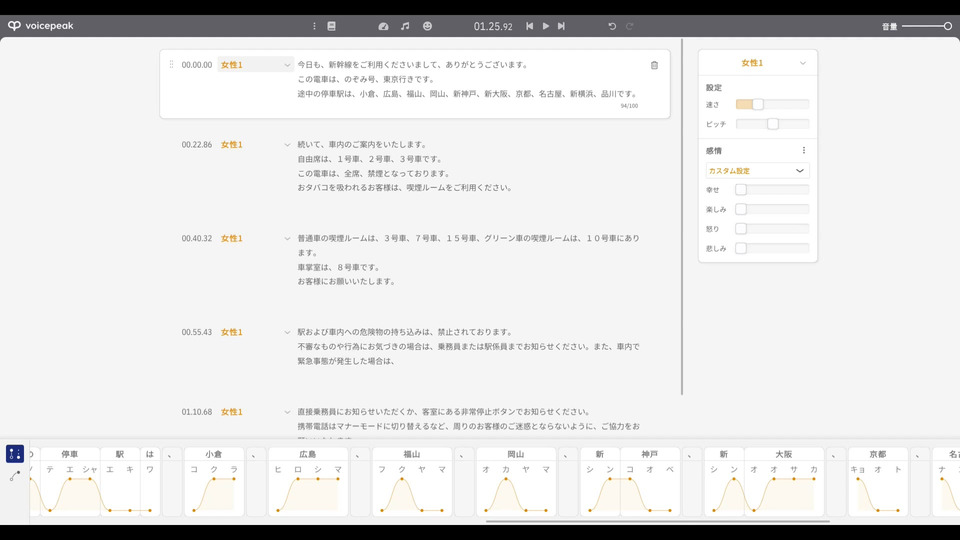960x540 pixels.
Task: Click the 広島 phrase in accent timeline
Action: click(308, 454)
